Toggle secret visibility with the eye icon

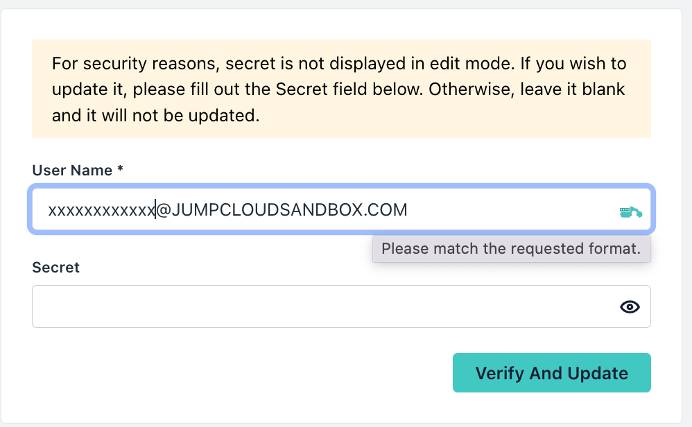[630, 307]
